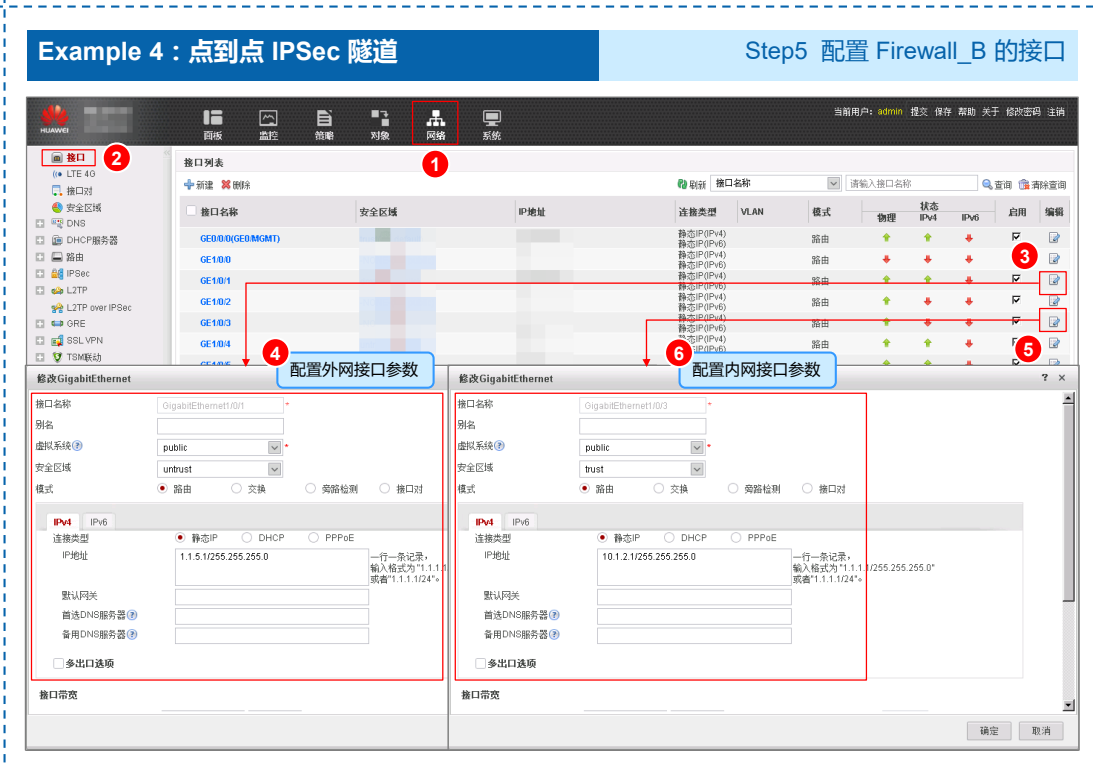Click the 请输入接口名称 search input field

click(910, 184)
